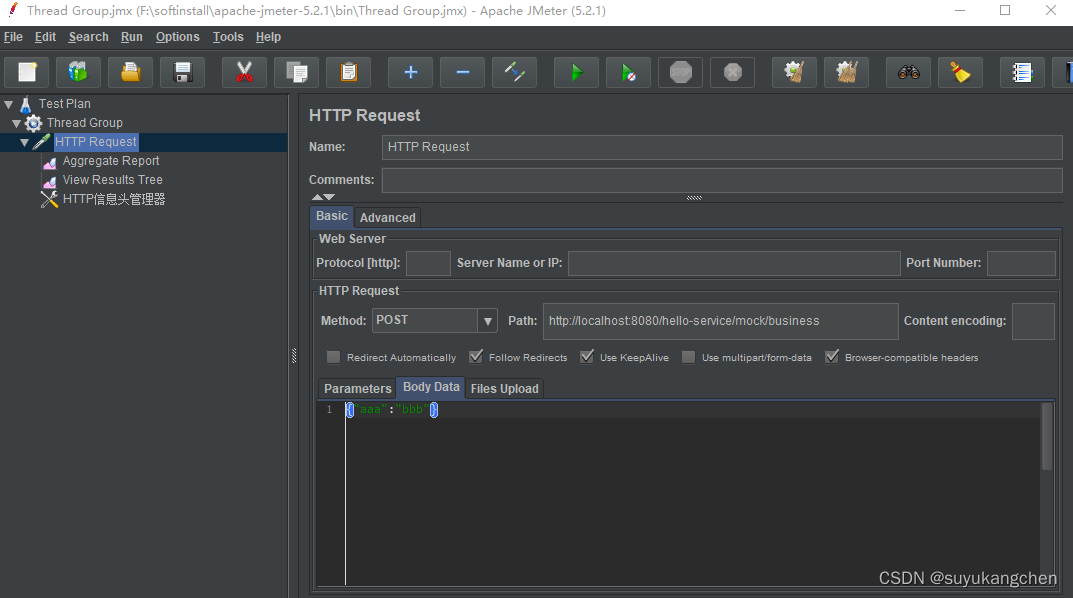Click the Open file folder icon

point(131,73)
